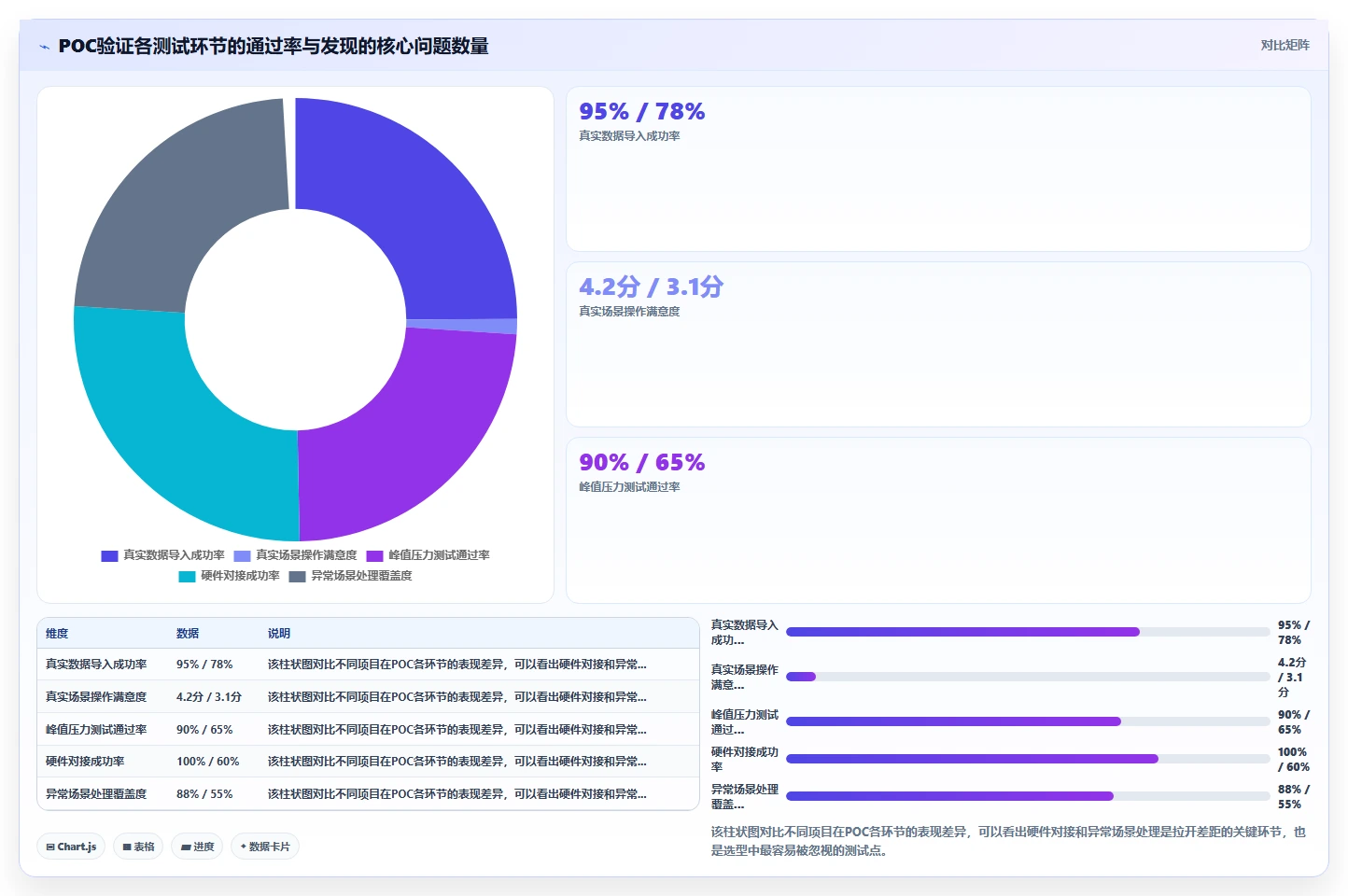The width and height of the screenshot is (1348, 896).
Task: Click the 真实数据导入成功率 progress bar
Action: click(1028, 632)
